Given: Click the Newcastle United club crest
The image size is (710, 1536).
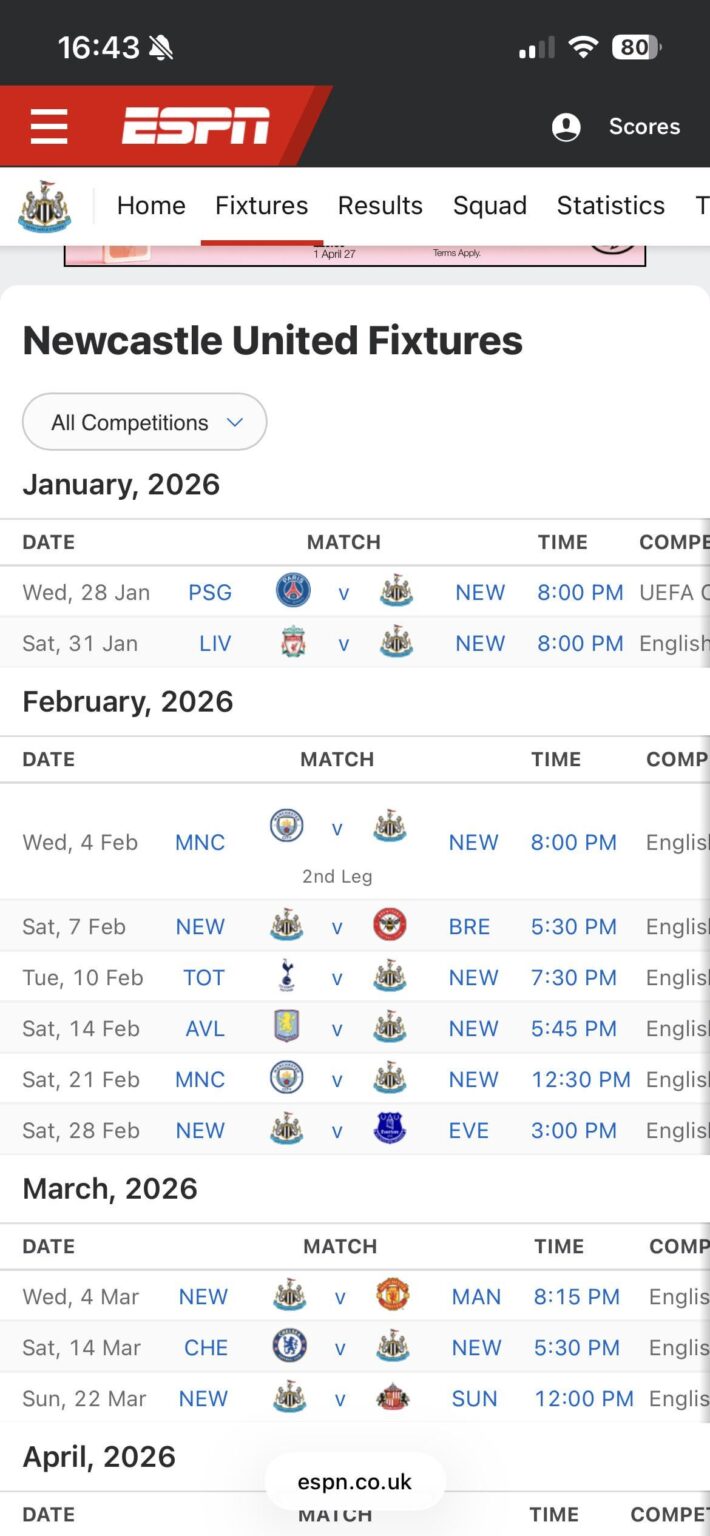Looking at the screenshot, I should click(43, 205).
